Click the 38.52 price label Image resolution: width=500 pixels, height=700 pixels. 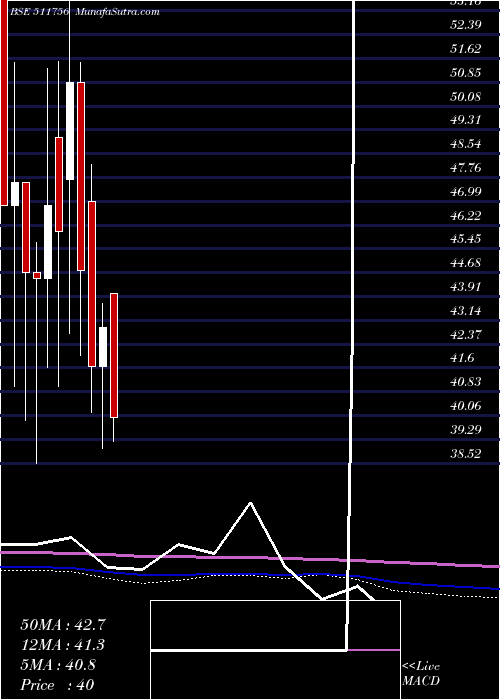[x=466, y=454]
